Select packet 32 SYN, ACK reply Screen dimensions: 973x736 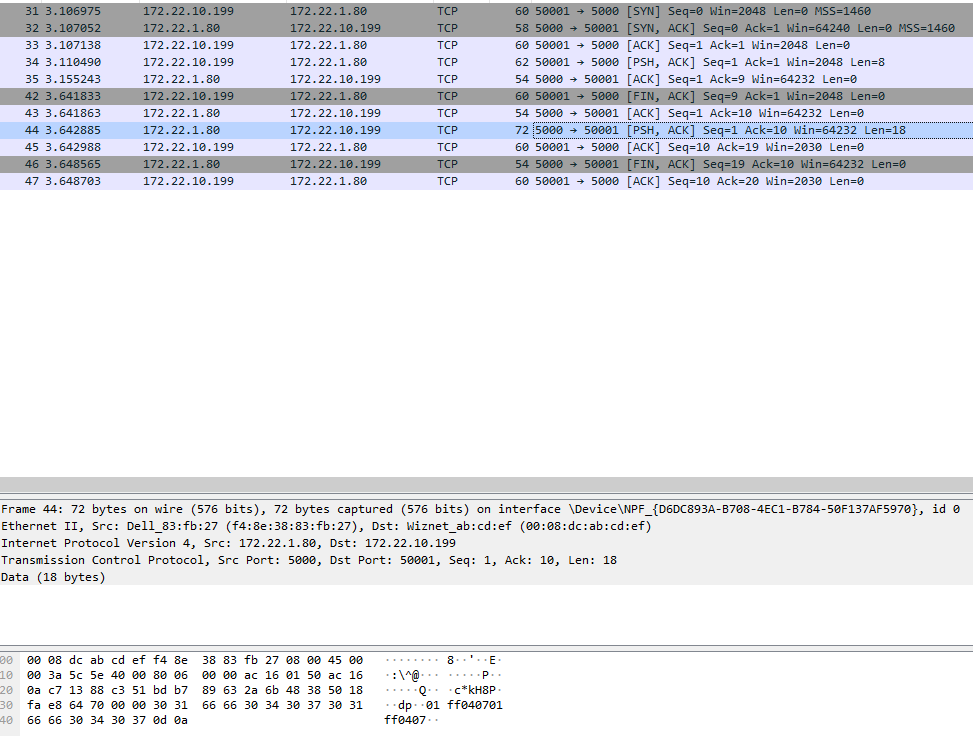(x=486, y=28)
